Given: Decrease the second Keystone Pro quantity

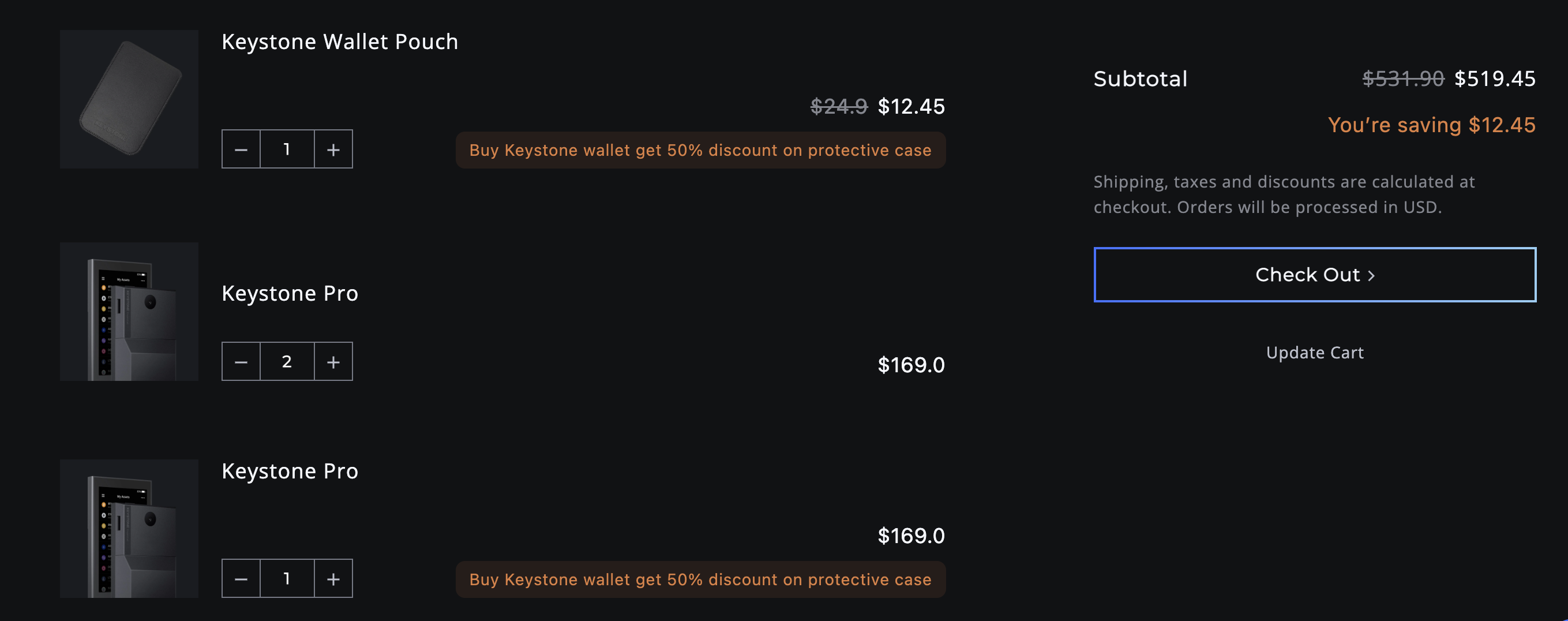Looking at the screenshot, I should pyautogui.click(x=241, y=578).
